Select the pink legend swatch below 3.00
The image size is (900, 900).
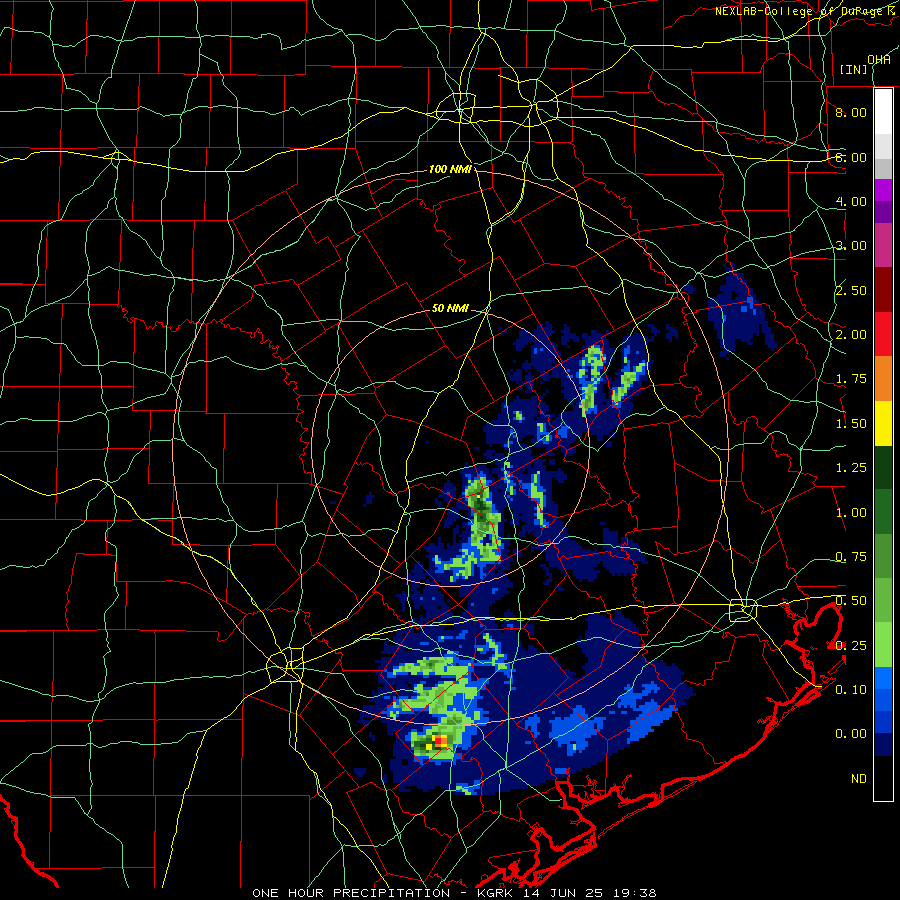tap(883, 246)
